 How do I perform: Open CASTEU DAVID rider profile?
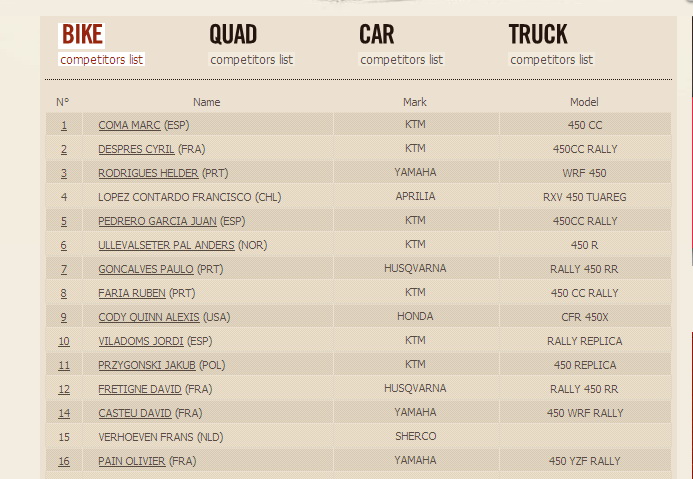click(135, 413)
